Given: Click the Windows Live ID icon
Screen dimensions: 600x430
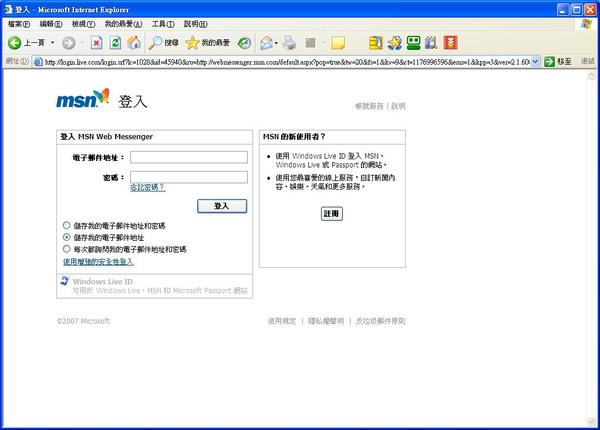Looking at the screenshot, I should pos(64,281).
